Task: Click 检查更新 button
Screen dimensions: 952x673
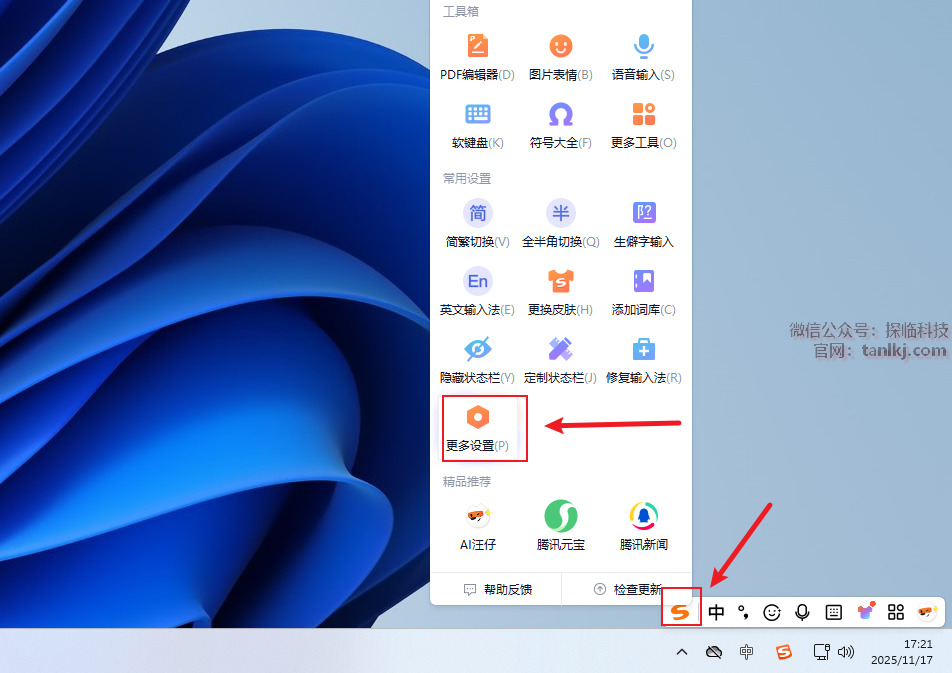Action: pyautogui.click(x=626, y=590)
